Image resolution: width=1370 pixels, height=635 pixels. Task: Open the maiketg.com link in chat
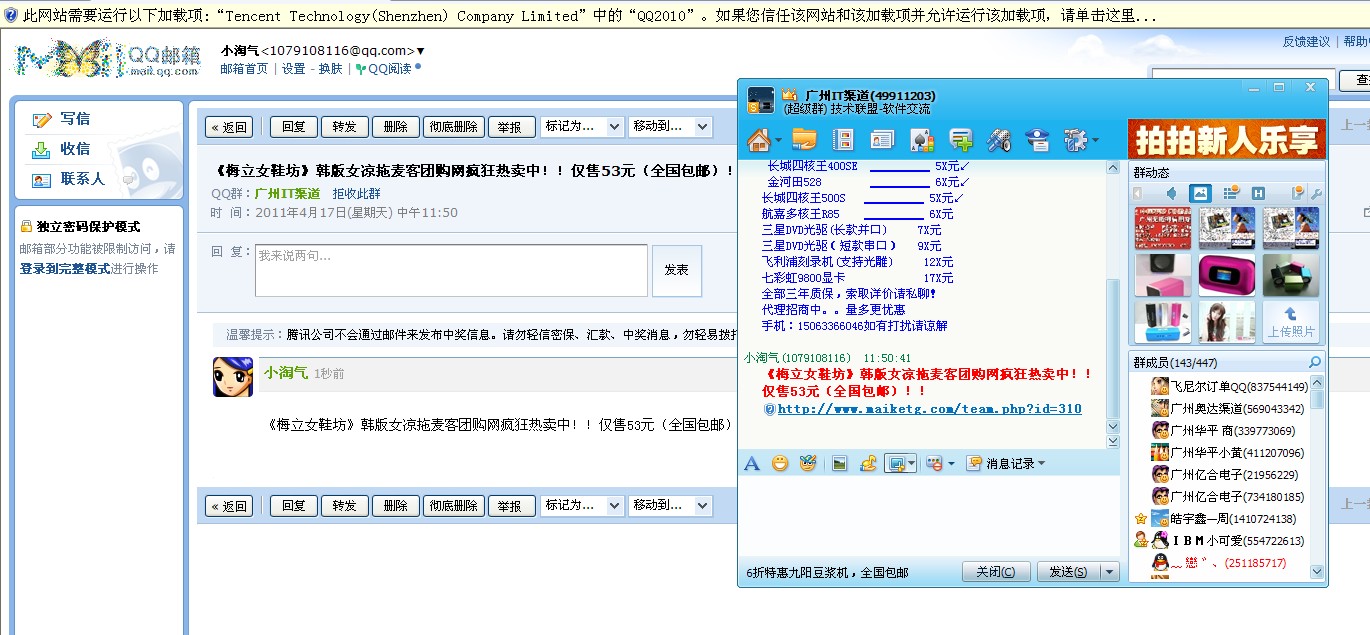(930, 409)
